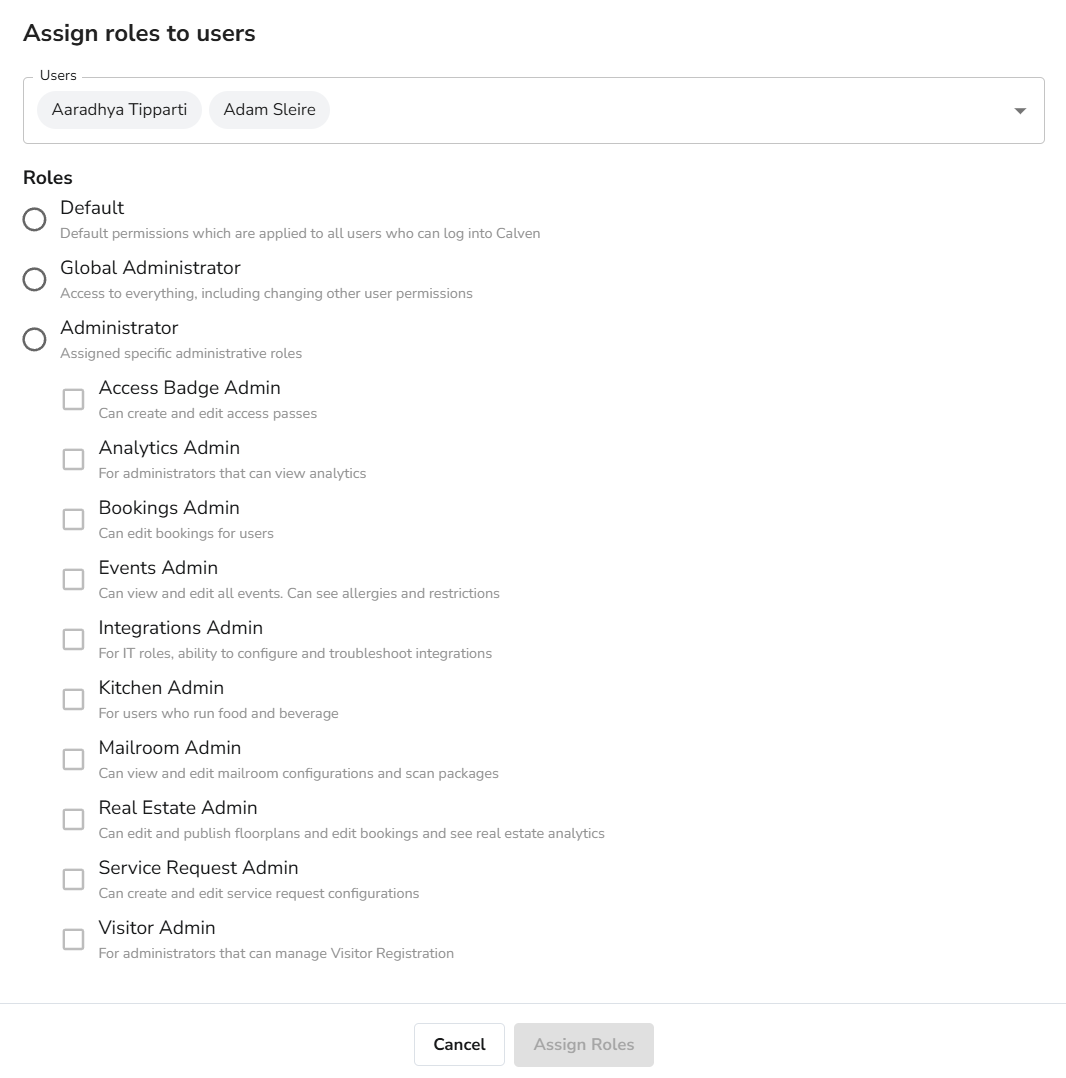
Task: Tick the Service Request Admin checkbox
Action: click(x=73, y=880)
